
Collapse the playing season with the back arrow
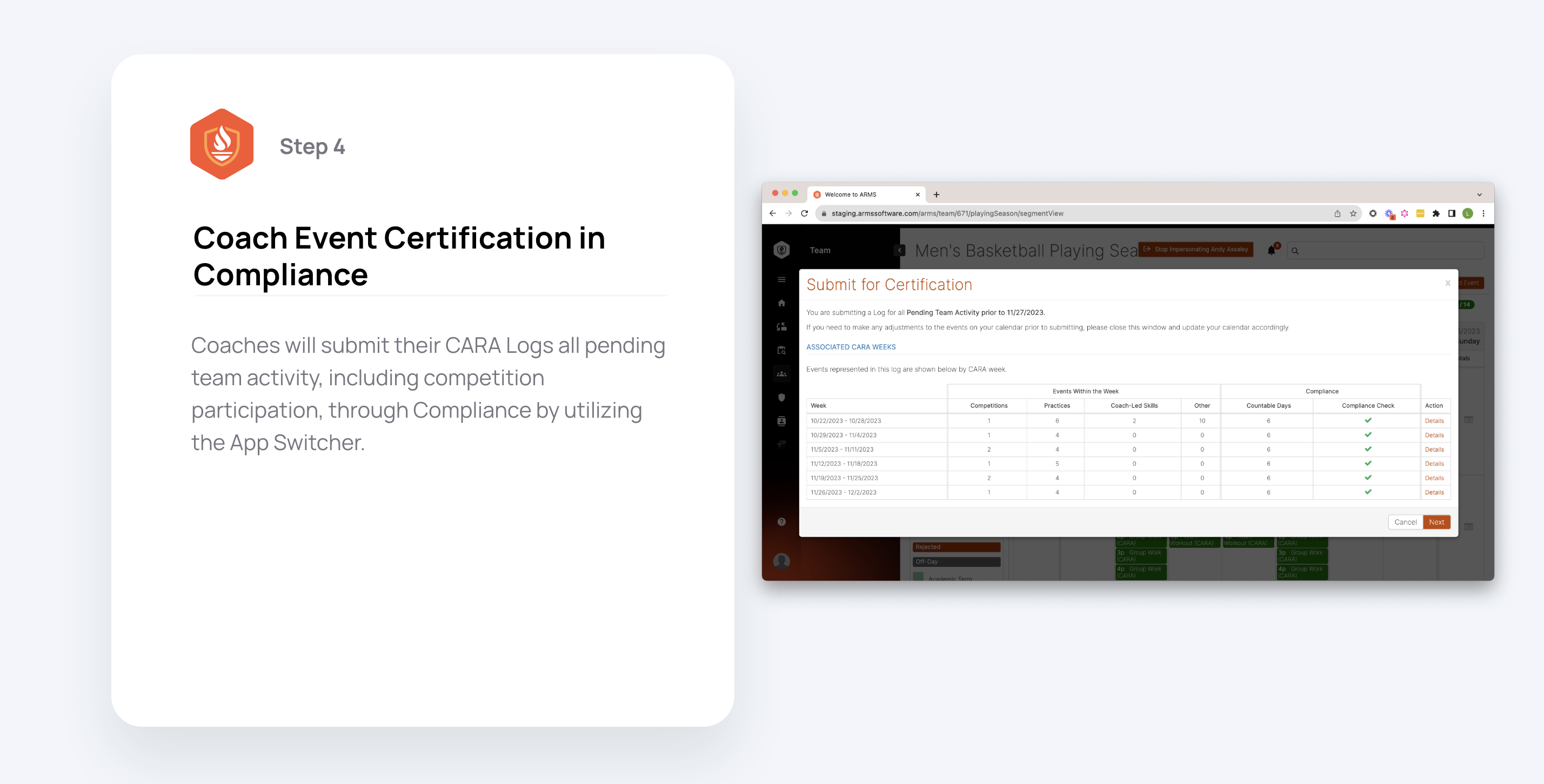(900, 250)
